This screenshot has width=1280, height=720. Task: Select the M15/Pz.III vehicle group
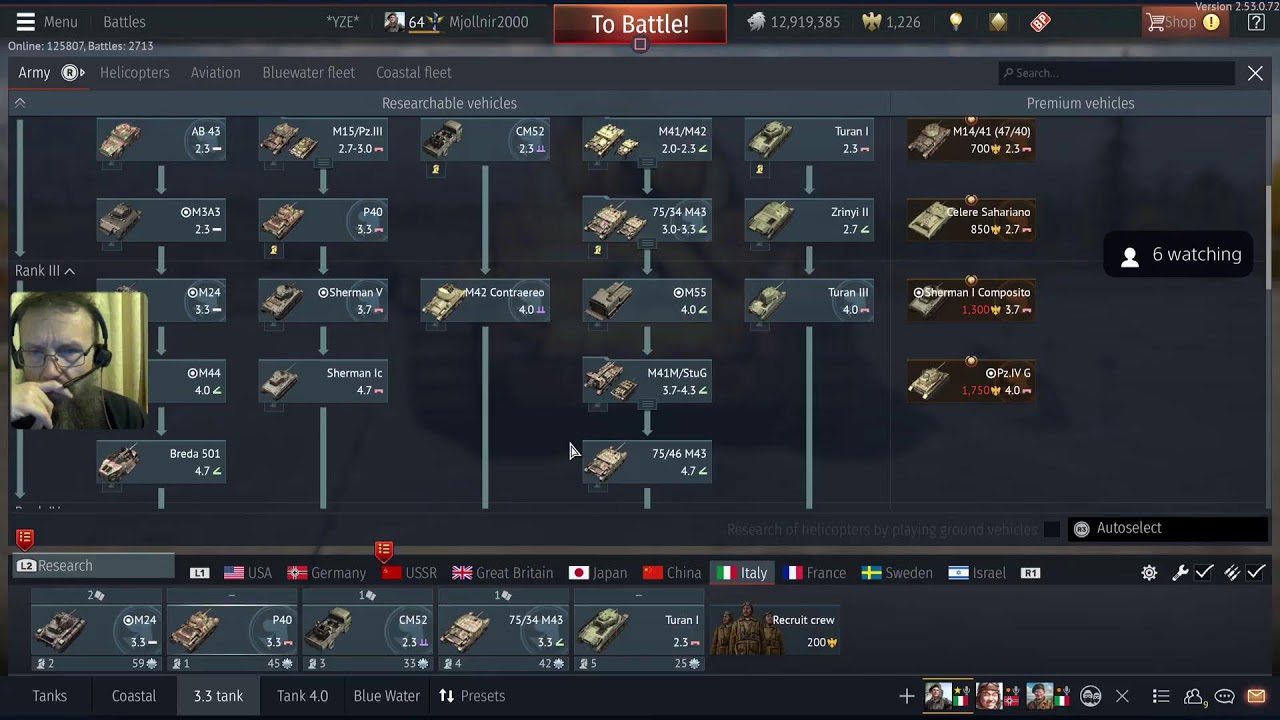point(323,140)
